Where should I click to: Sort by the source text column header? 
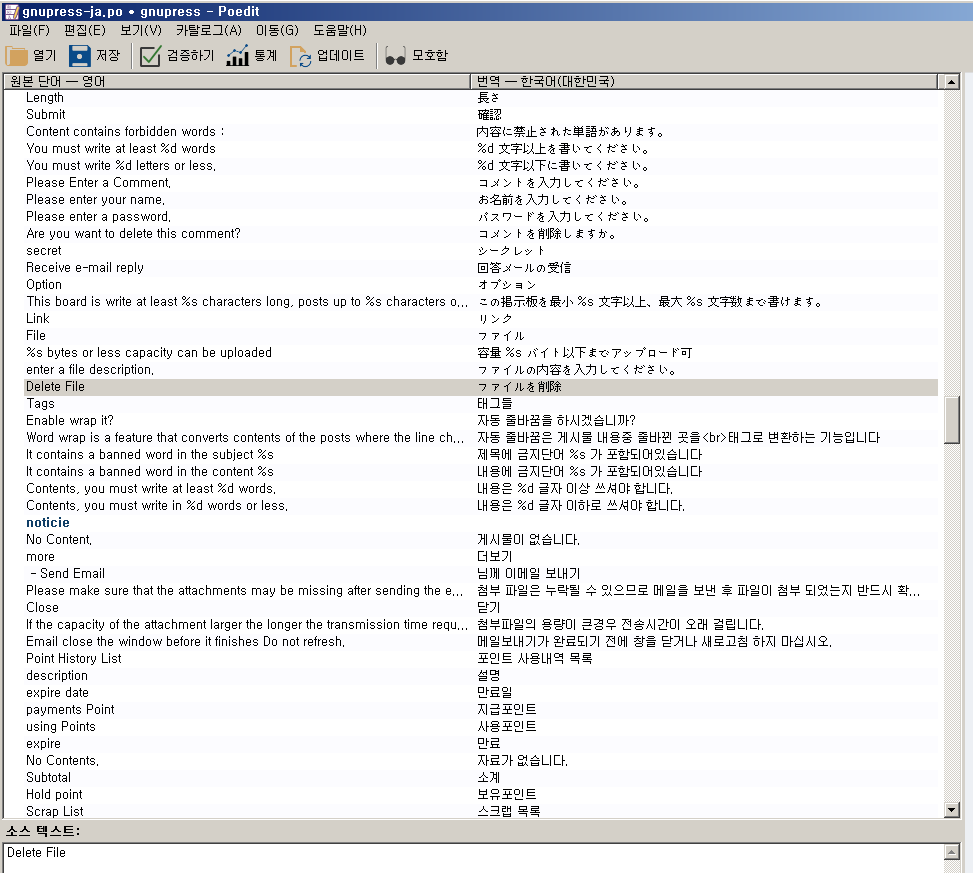[237, 81]
